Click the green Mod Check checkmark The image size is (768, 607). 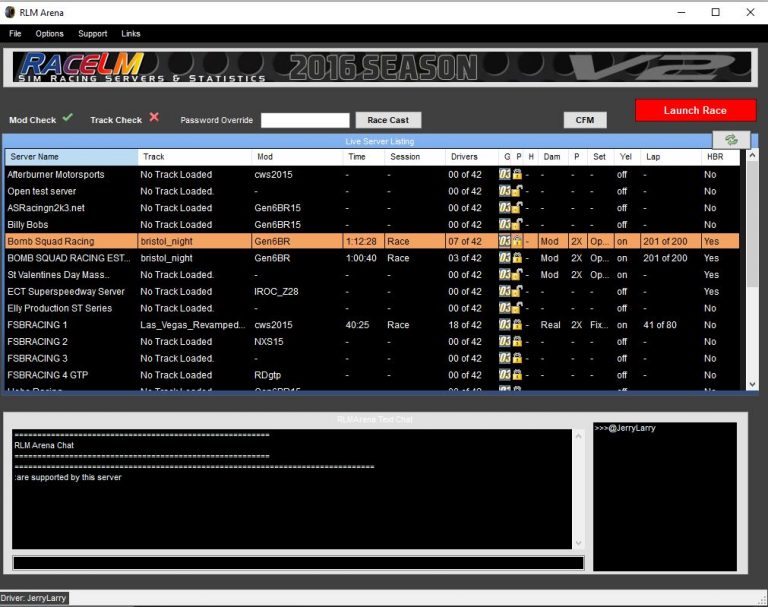[x=68, y=118]
